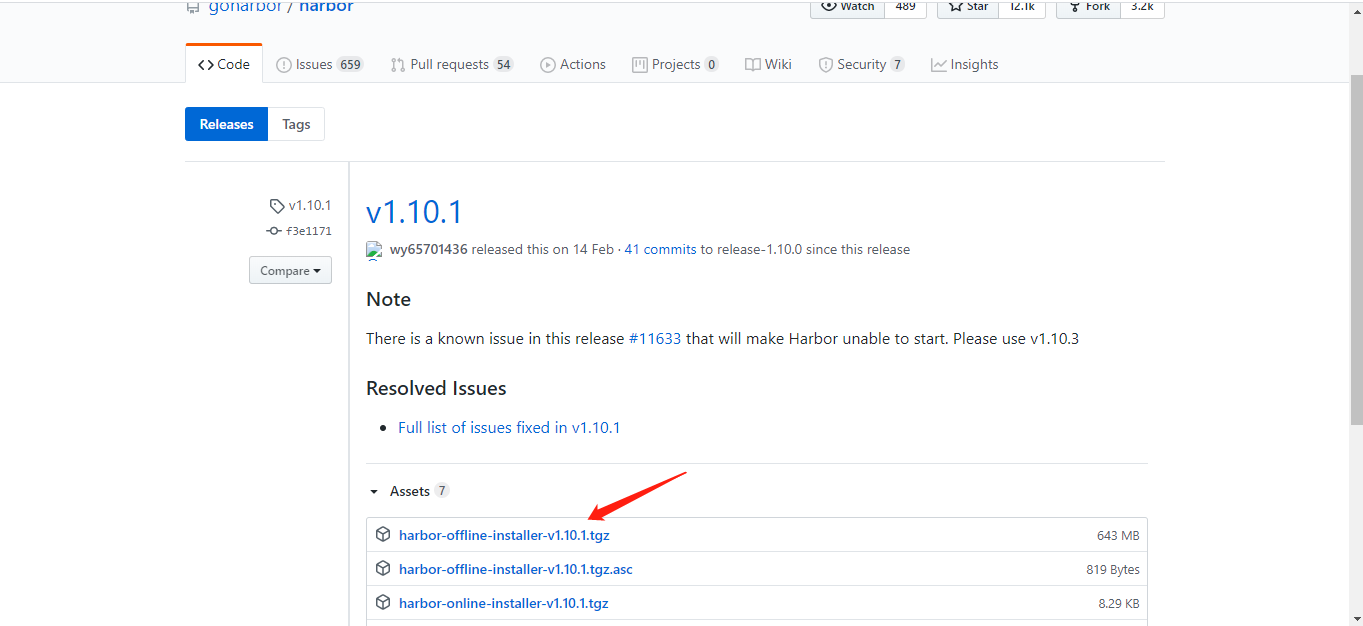Image resolution: width=1363 pixels, height=626 pixels.
Task: Click the Projects board icon
Action: pos(640,65)
